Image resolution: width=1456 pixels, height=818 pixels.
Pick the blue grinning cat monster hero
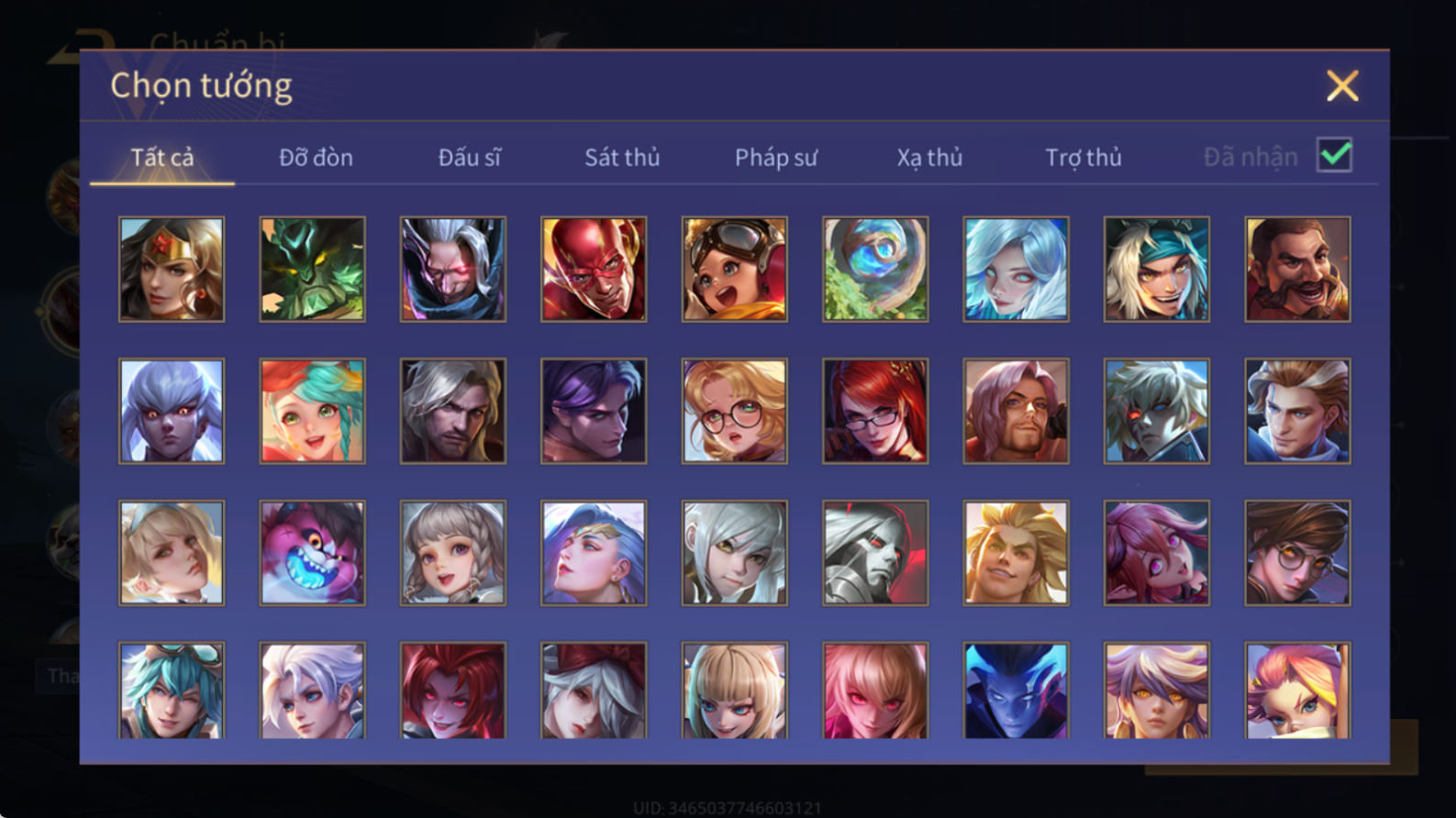point(312,553)
